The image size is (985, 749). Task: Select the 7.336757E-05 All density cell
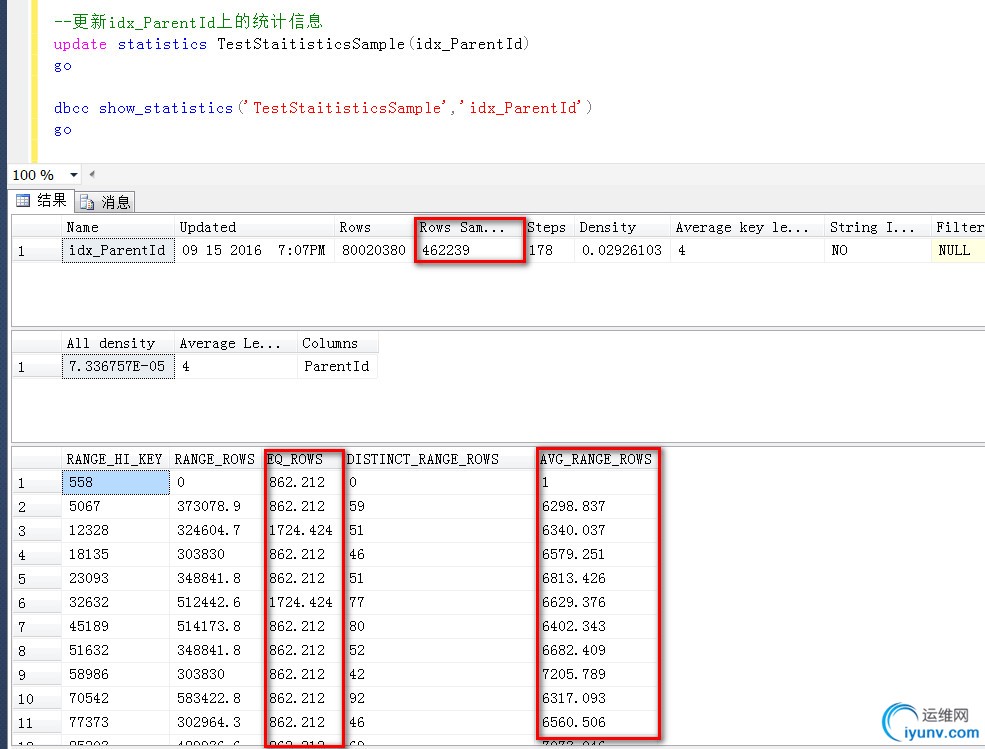(116, 367)
